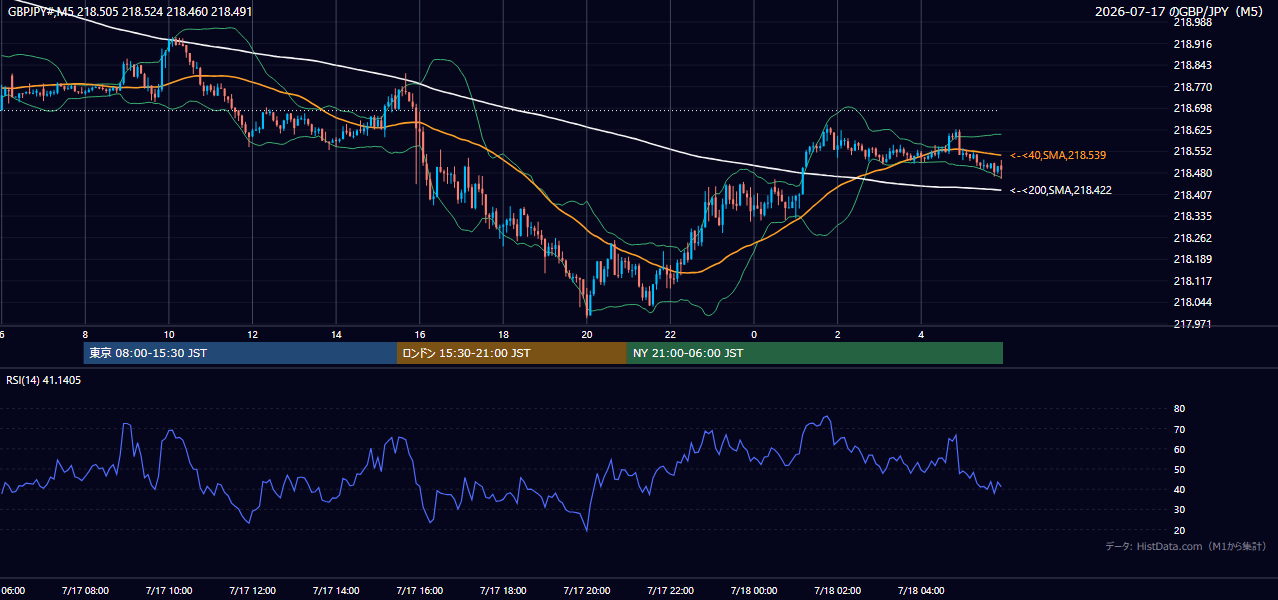Image resolution: width=1278 pixels, height=600 pixels.
Task: Click the 7/17 12:00 time axis label
Action: coord(253,591)
